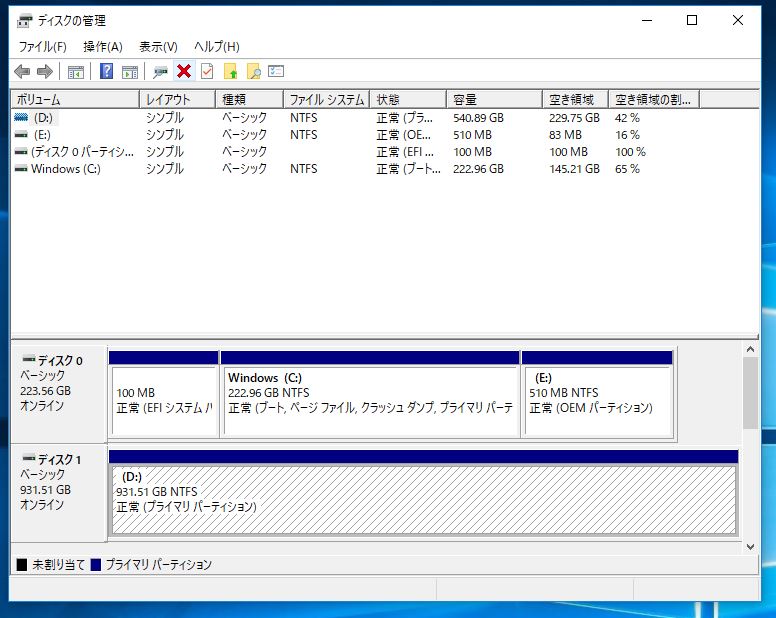The width and height of the screenshot is (776, 618).
Task: Click the back arrow toolbar icon
Action: [22, 71]
